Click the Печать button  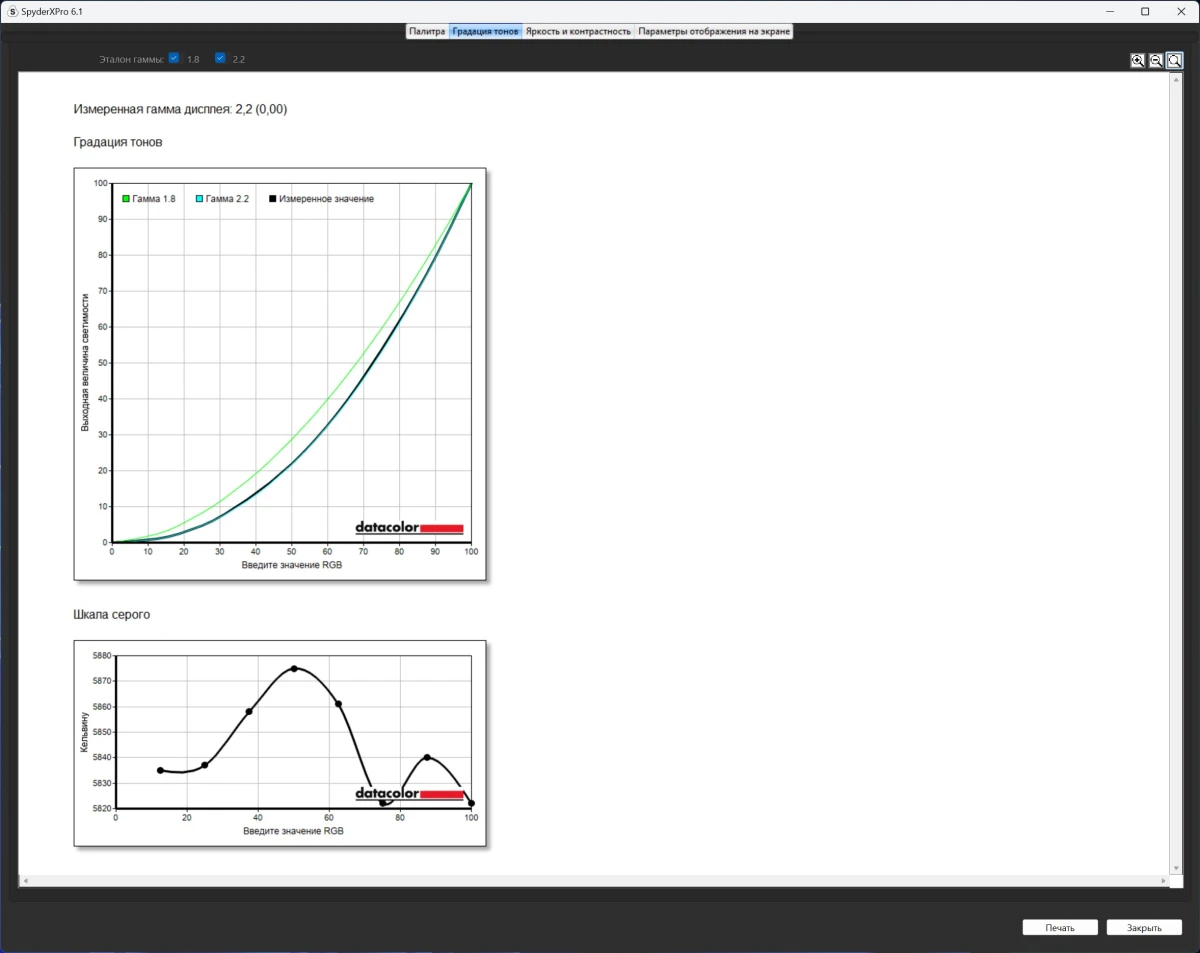pos(1060,928)
